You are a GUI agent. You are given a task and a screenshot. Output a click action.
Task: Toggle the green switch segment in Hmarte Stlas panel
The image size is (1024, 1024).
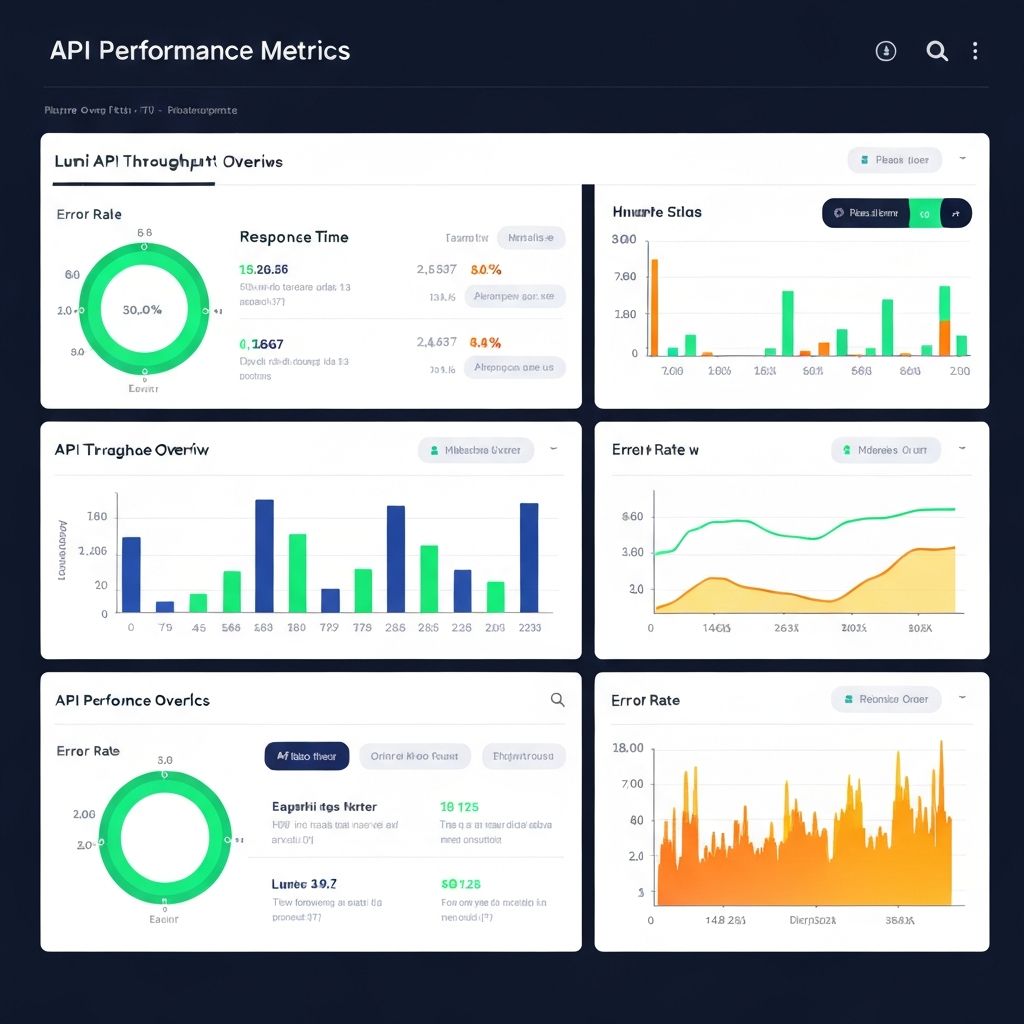pyautogui.click(x=925, y=213)
